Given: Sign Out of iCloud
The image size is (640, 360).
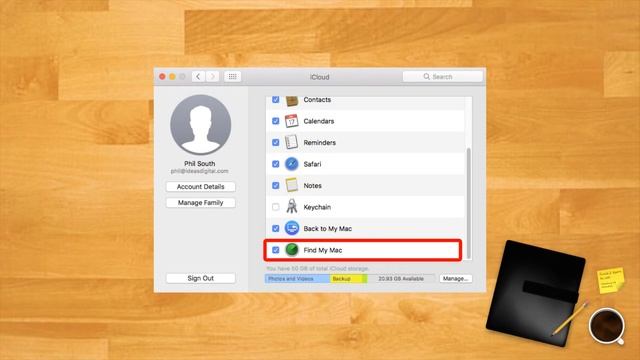Looking at the screenshot, I should tap(200, 278).
